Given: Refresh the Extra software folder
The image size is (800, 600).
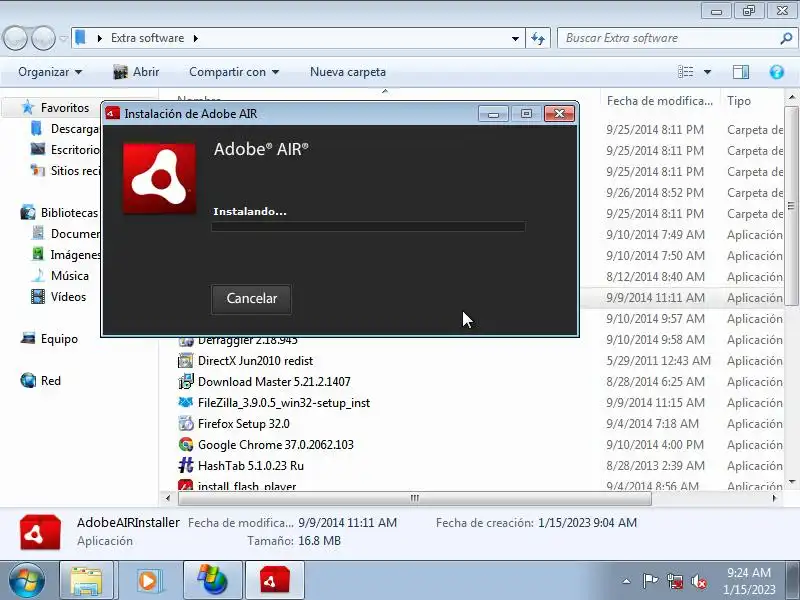Looking at the screenshot, I should [538, 38].
